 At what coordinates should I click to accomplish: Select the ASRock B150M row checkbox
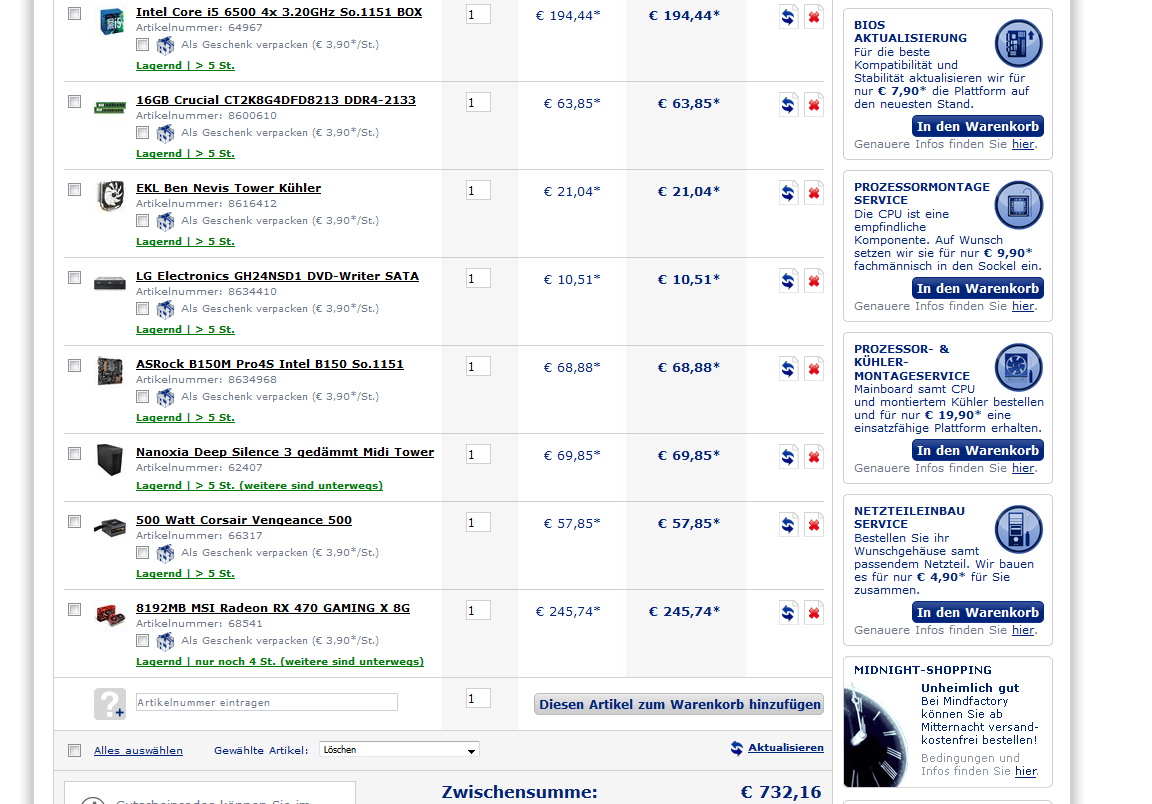pos(74,365)
